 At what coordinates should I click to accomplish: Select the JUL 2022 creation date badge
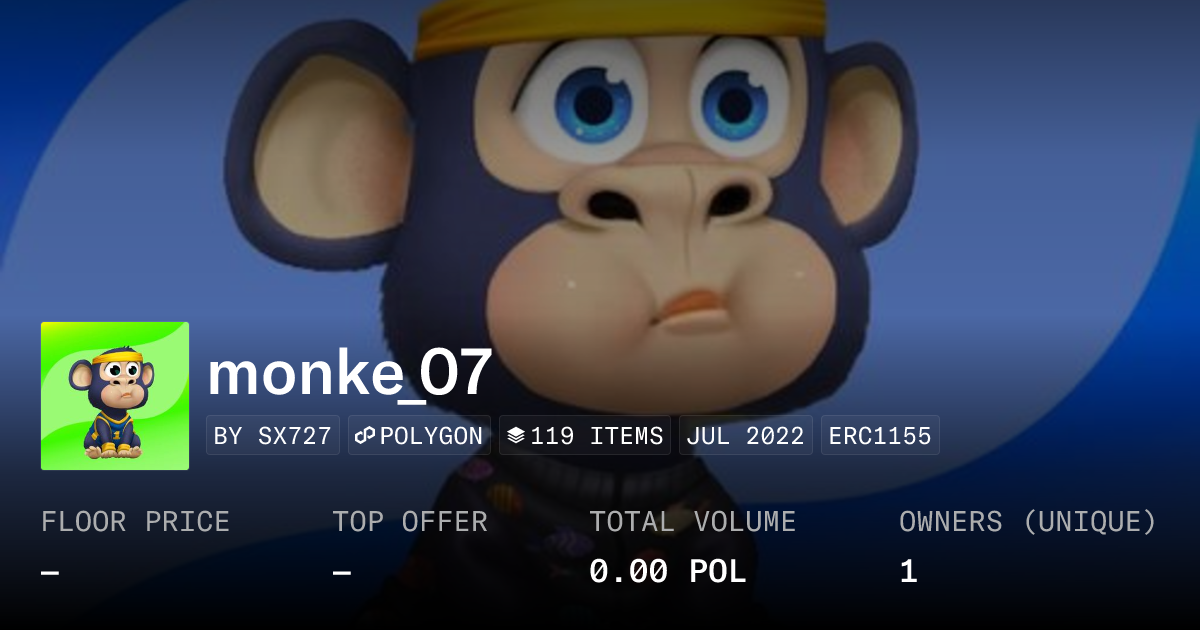(746, 436)
